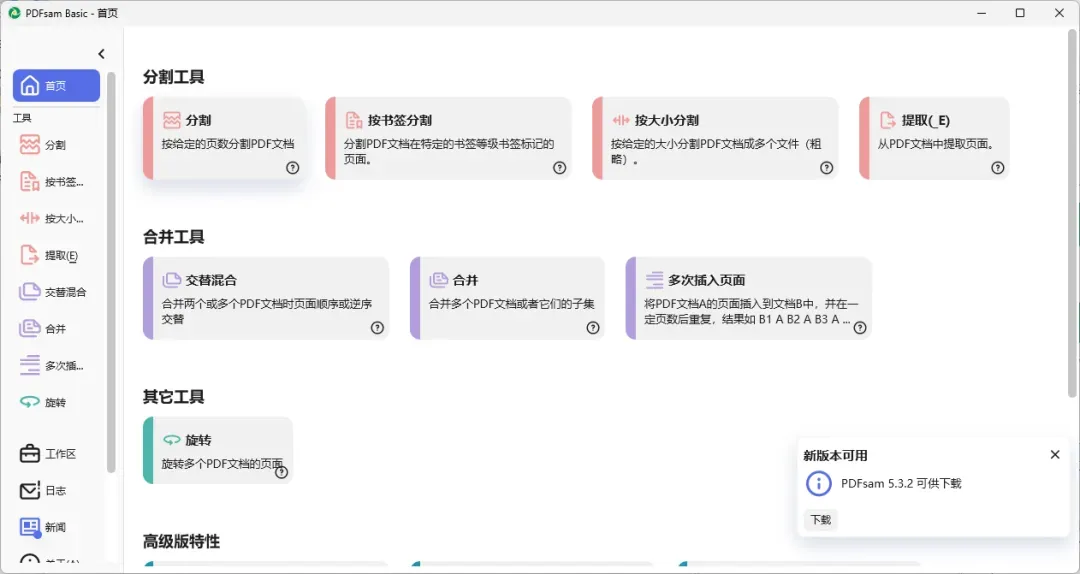Open the 工作区 briefcase icon
Viewport: 1080px width, 574px height.
[30, 454]
